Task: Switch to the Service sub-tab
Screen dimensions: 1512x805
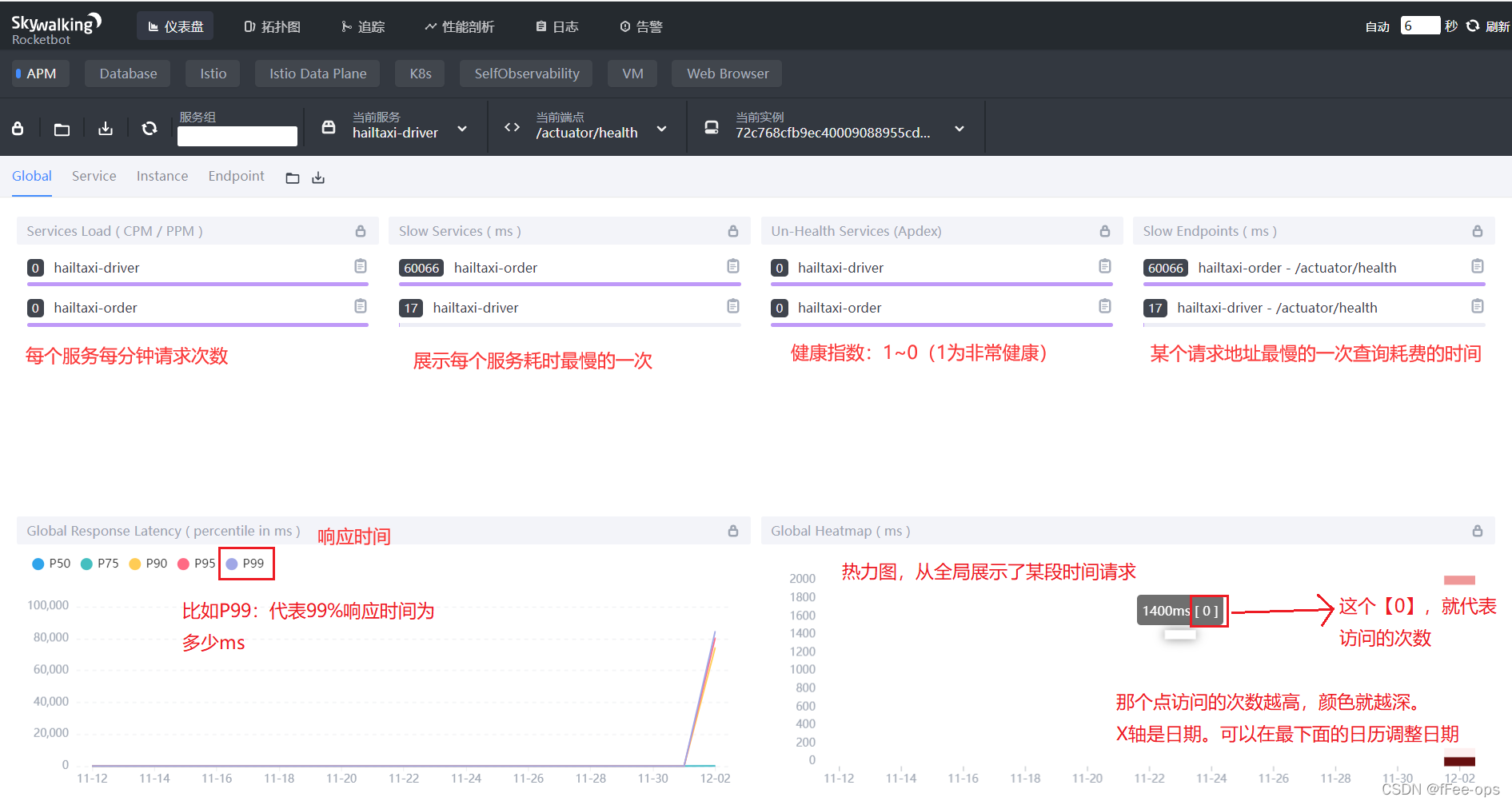Action: pos(94,176)
